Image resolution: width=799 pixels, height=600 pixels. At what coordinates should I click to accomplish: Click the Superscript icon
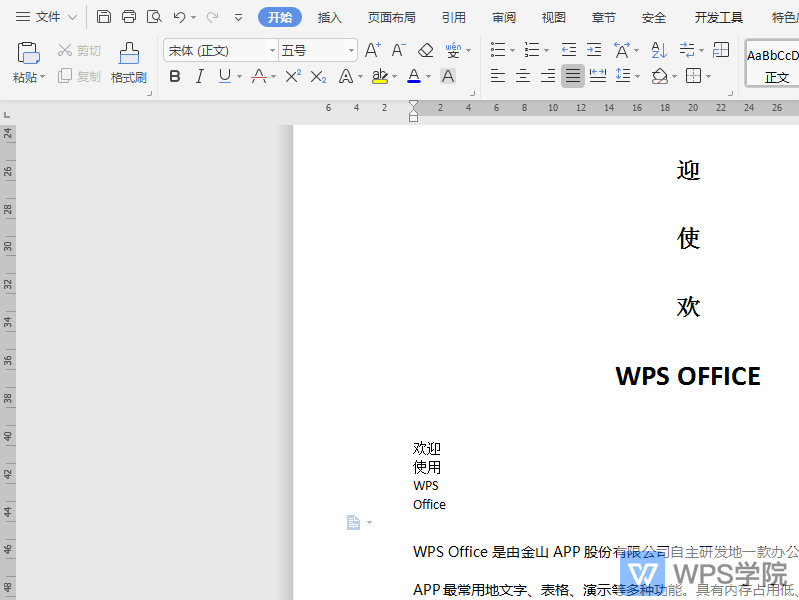pyautogui.click(x=293, y=76)
